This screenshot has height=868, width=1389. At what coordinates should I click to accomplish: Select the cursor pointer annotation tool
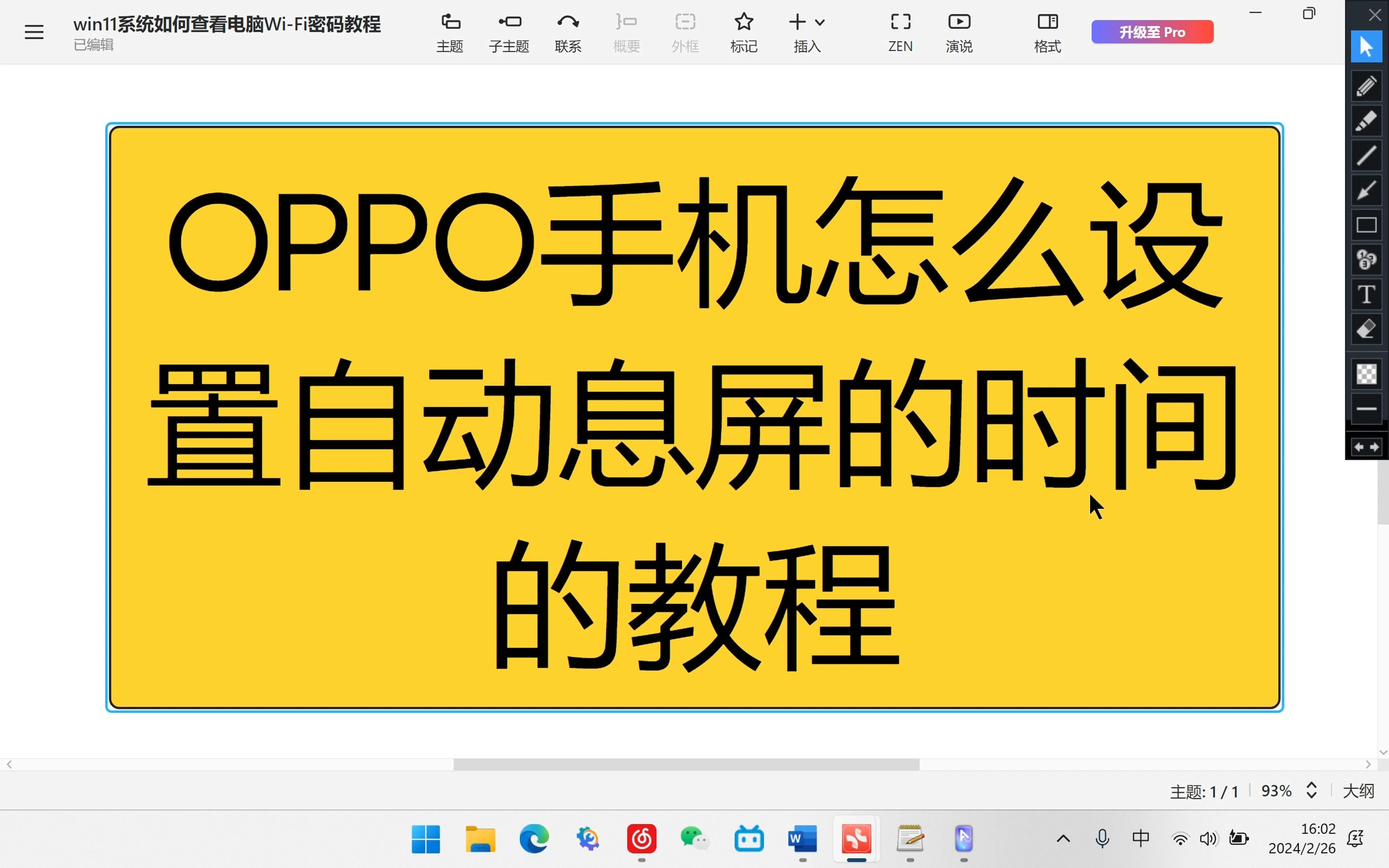pyautogui.click(x=1366, y=47)
